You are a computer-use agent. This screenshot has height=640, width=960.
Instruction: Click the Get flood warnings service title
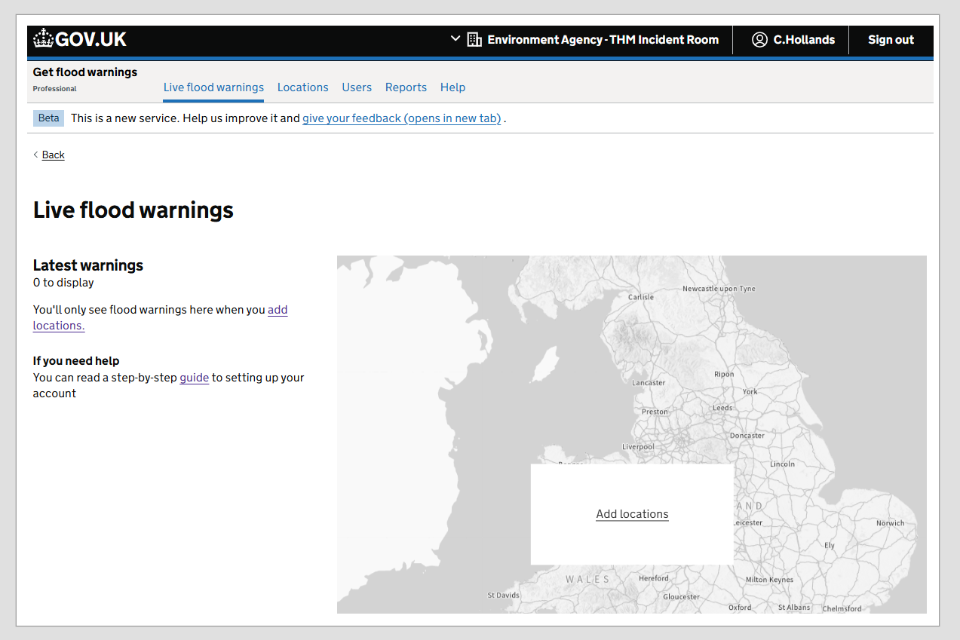pos(85,72)
